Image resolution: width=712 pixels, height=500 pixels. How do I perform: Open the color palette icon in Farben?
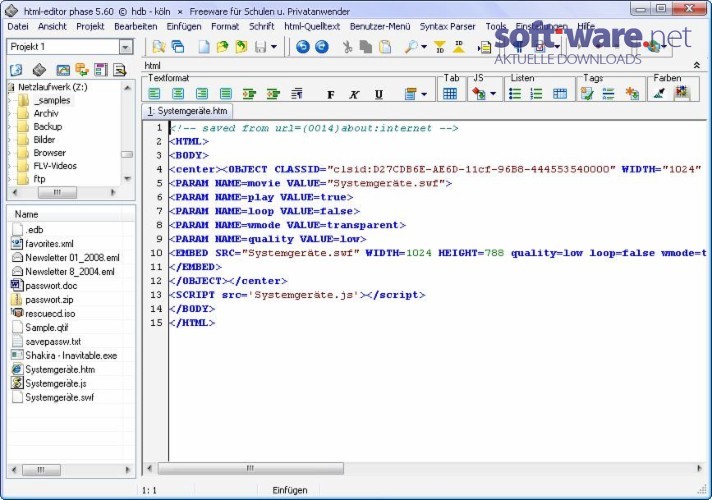(681, 92)
